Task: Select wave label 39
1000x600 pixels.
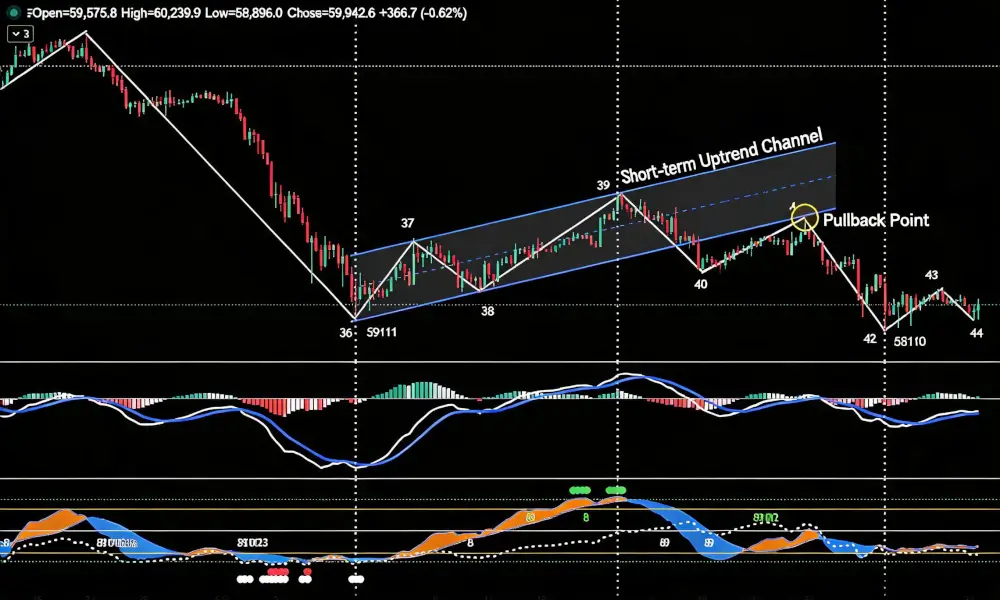Action: coord(603,186)
